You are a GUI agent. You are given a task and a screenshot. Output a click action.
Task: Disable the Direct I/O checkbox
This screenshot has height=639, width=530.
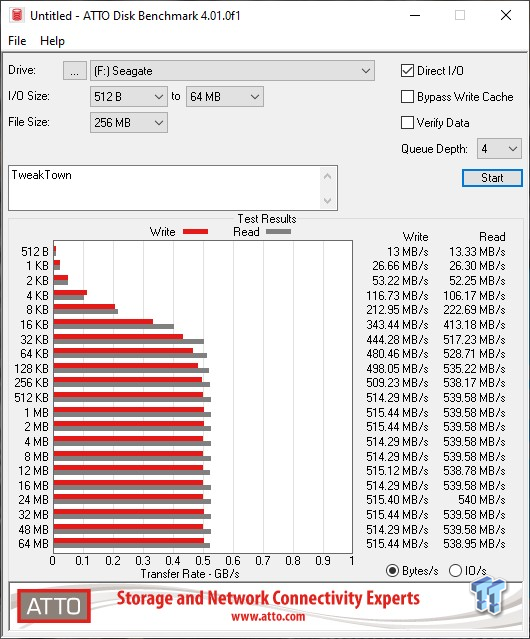point(407,71)
